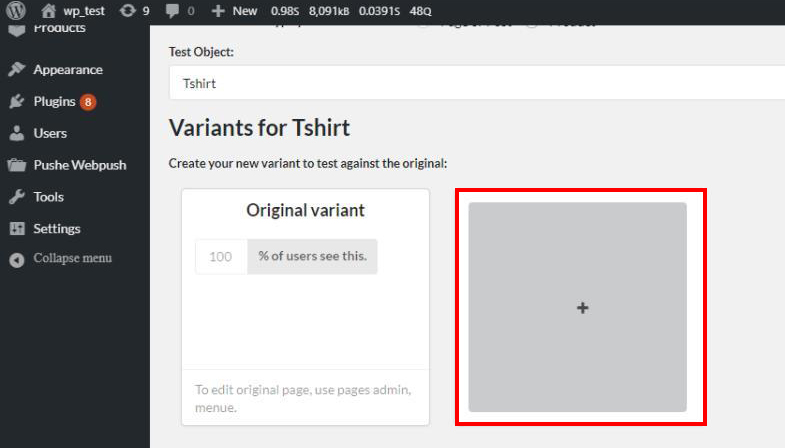Click the original variant percentage field
The height and width of the screenshot is (448, 785).
coord(221,257)
